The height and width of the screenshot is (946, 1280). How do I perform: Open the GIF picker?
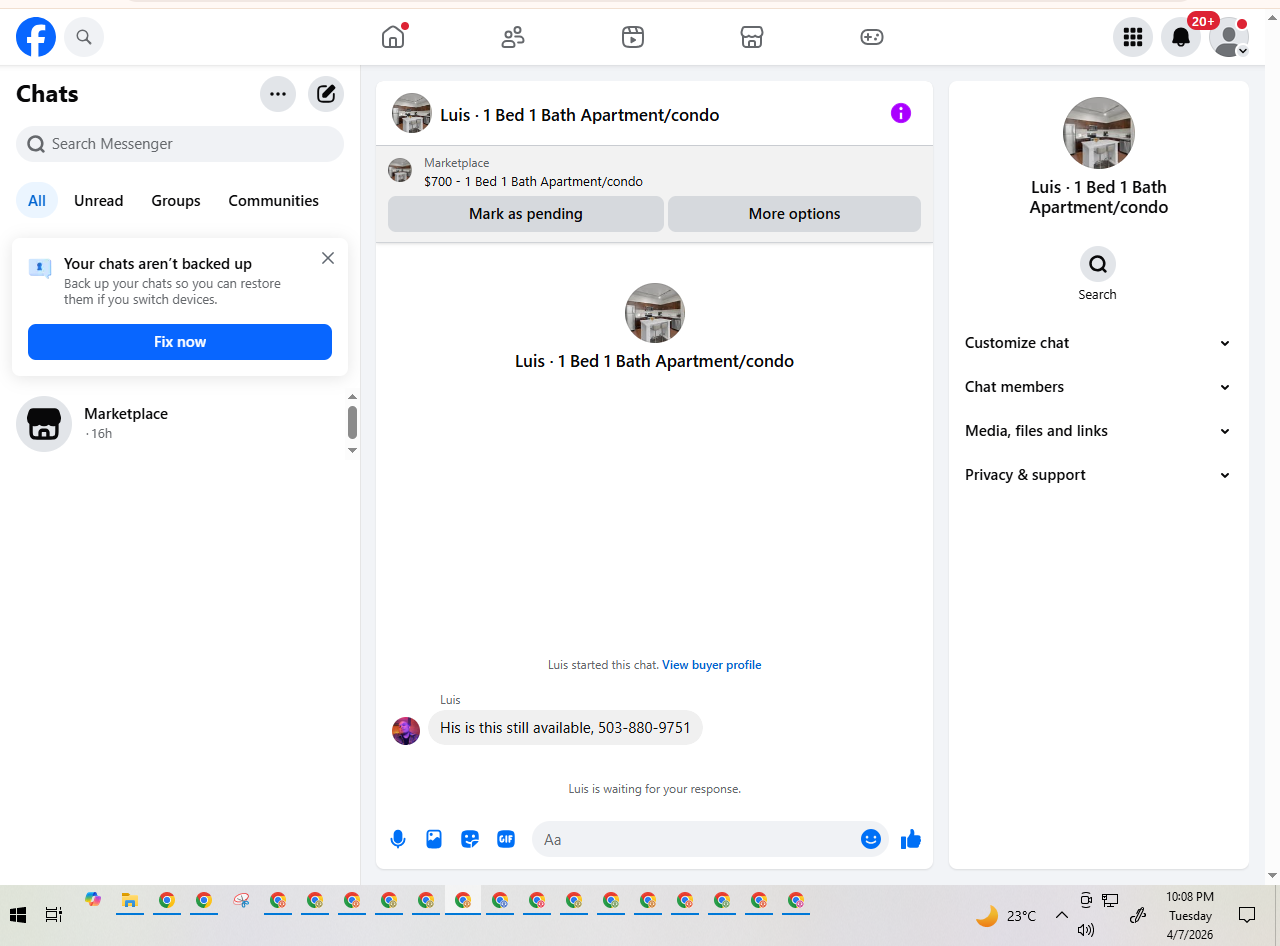(506, 839)
